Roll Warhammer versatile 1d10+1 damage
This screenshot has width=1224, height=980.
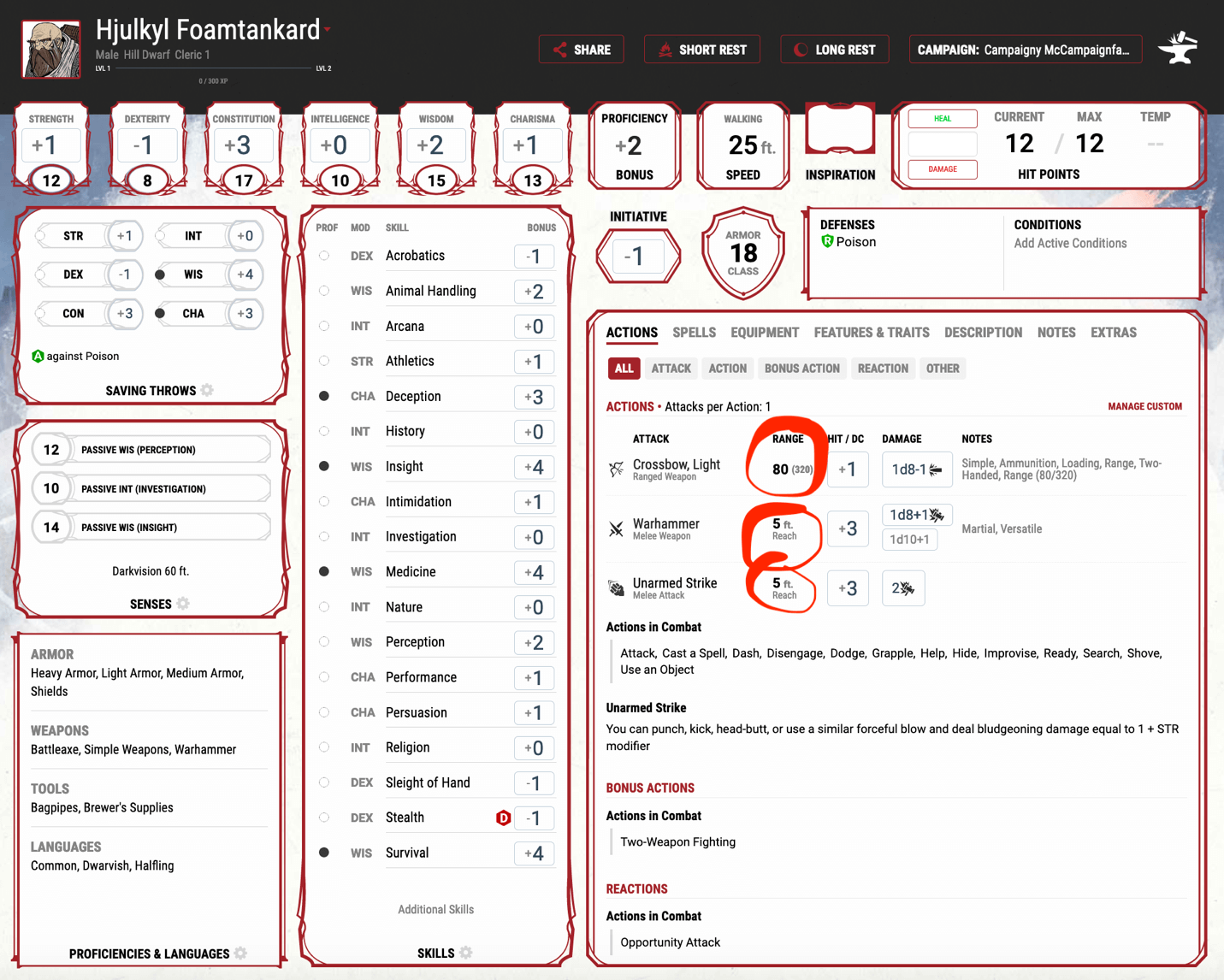tap(909, 540)
